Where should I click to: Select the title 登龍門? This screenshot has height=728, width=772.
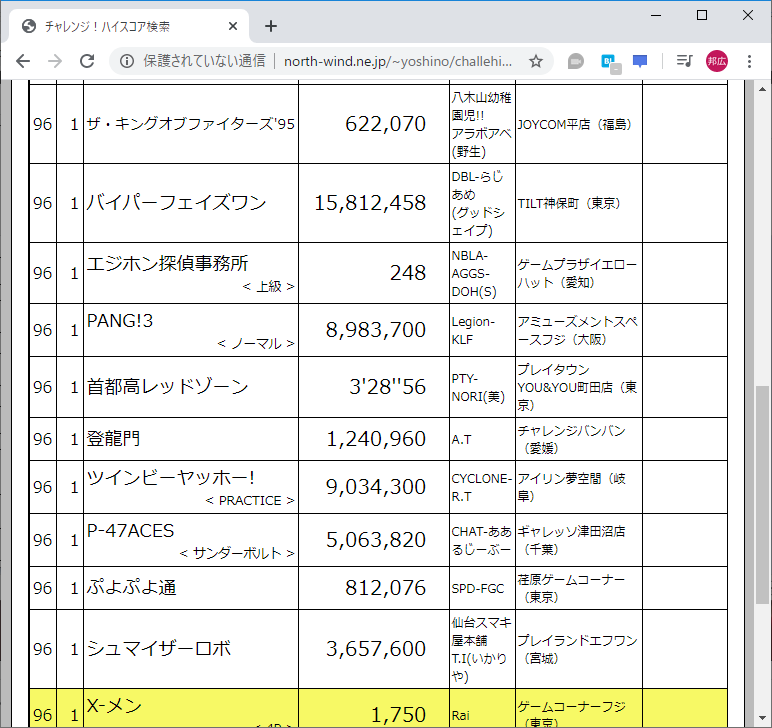[x=113, y=439]
